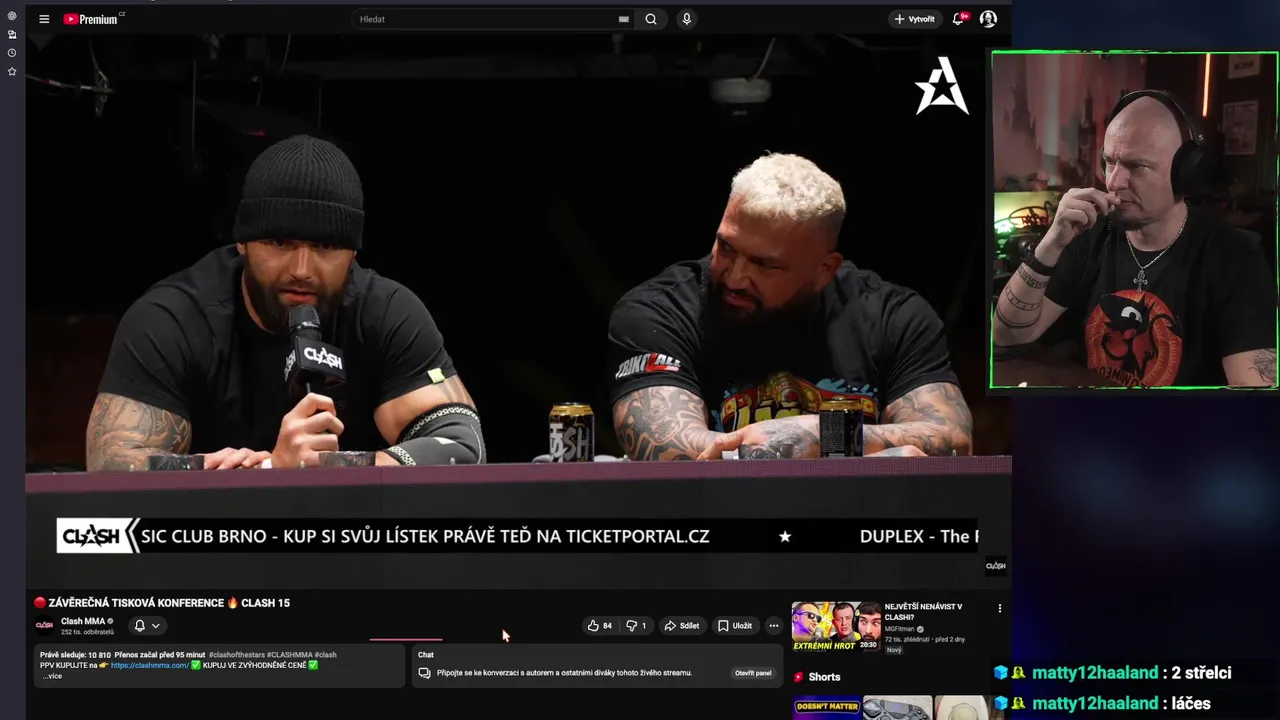Screen dimensions: 1280x720
Task: Open the NEJVĚTŠÍ NENÁVIST V CLASHI? video title
Action: point(923,612)
